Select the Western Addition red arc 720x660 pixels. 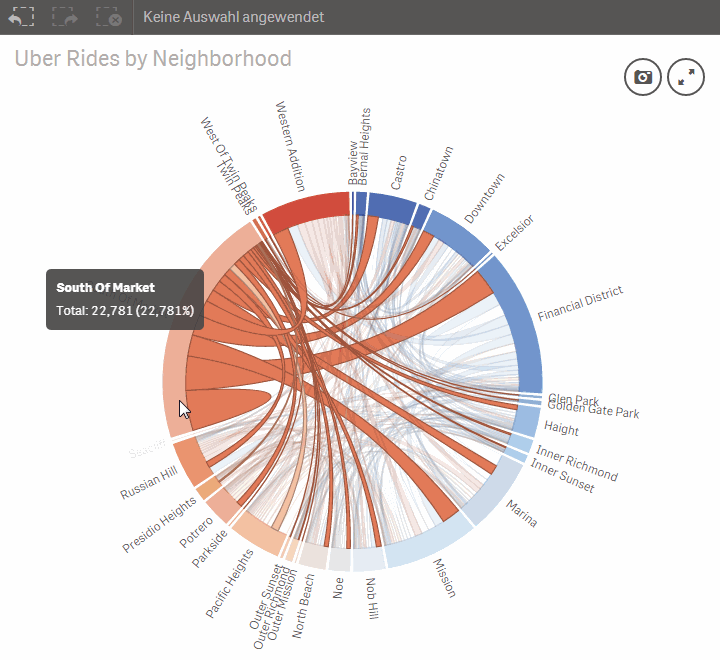pyautogui.click(x=309, y=210)
